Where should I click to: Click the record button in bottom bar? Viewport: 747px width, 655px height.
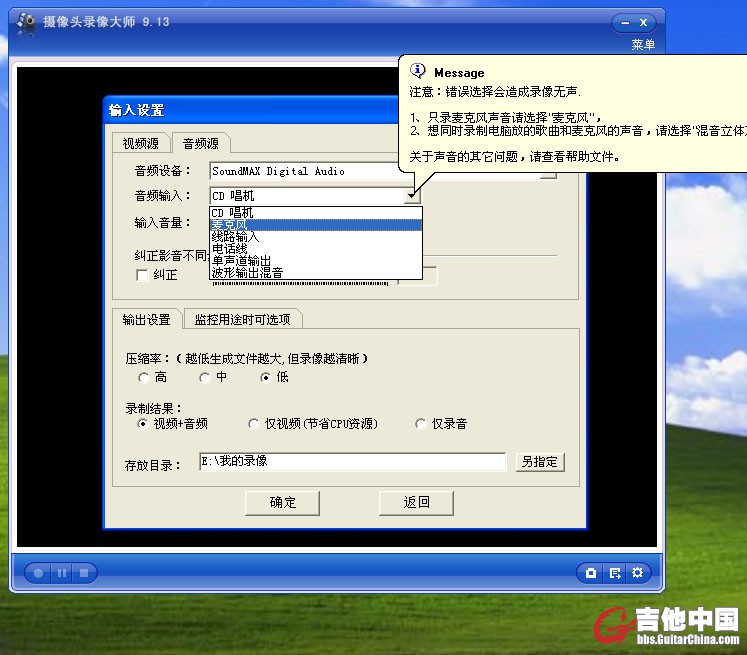coord(39,573)
